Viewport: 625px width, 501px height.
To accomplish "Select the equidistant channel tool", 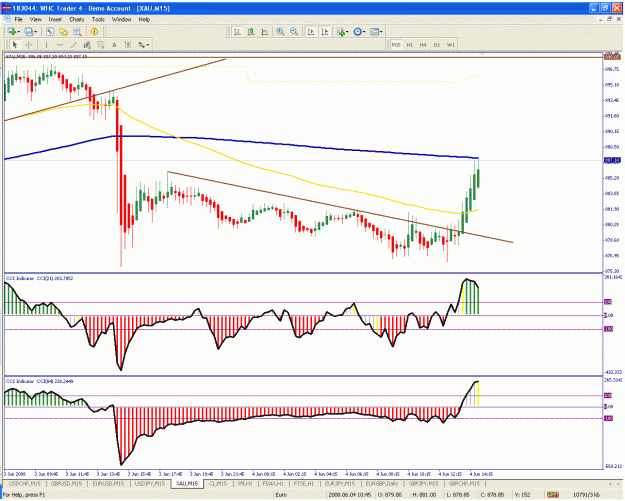I will coord(87,45).
